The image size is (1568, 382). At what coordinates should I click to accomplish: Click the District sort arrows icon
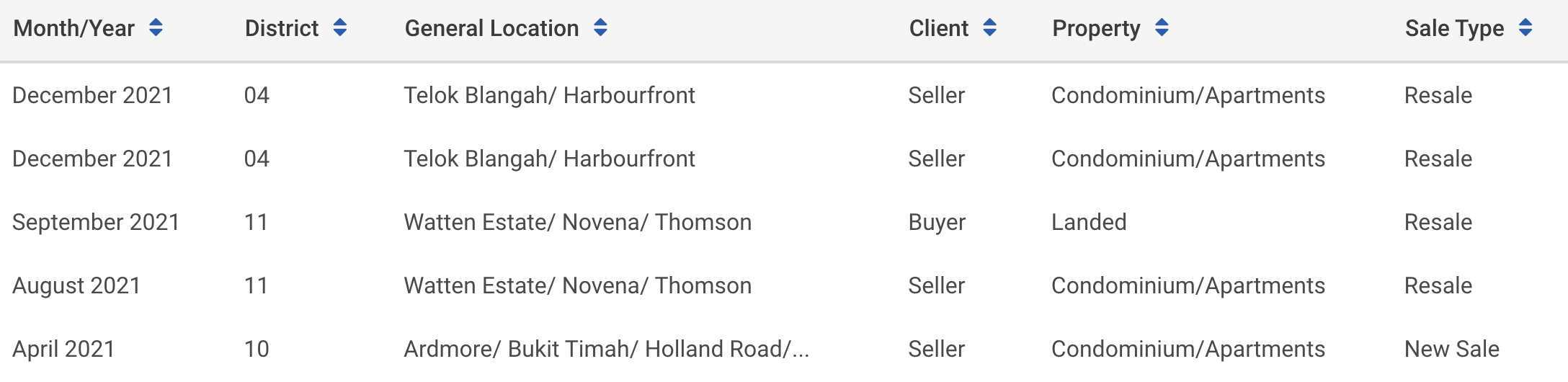pyautogui.click(x=340, y=28)
